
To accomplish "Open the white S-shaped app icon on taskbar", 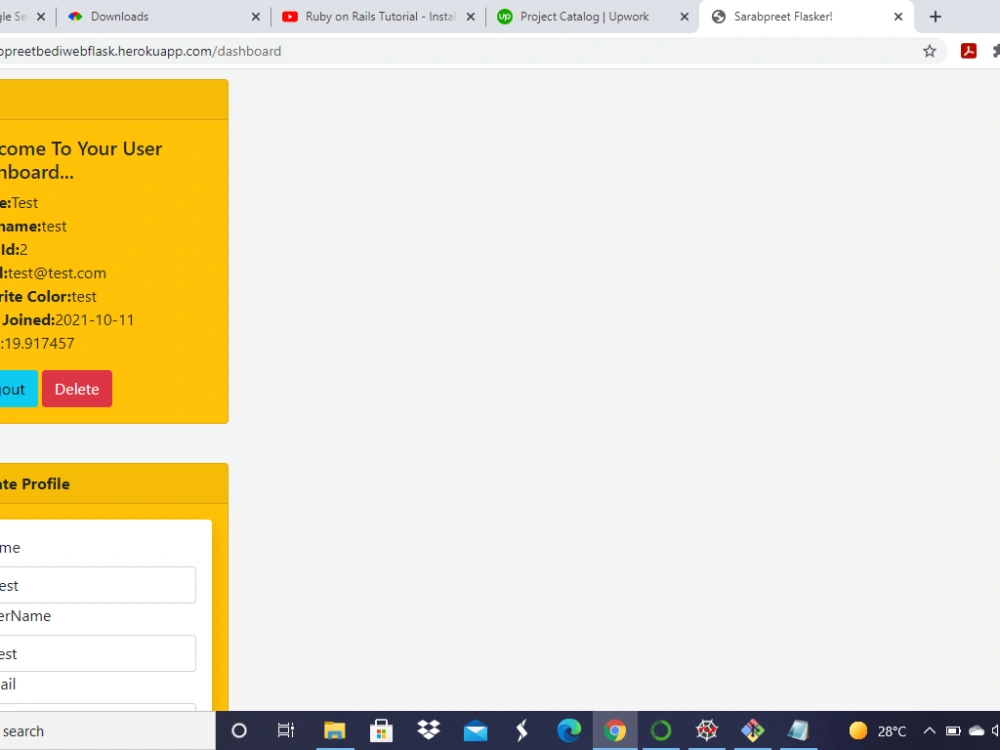I will 522,731.
